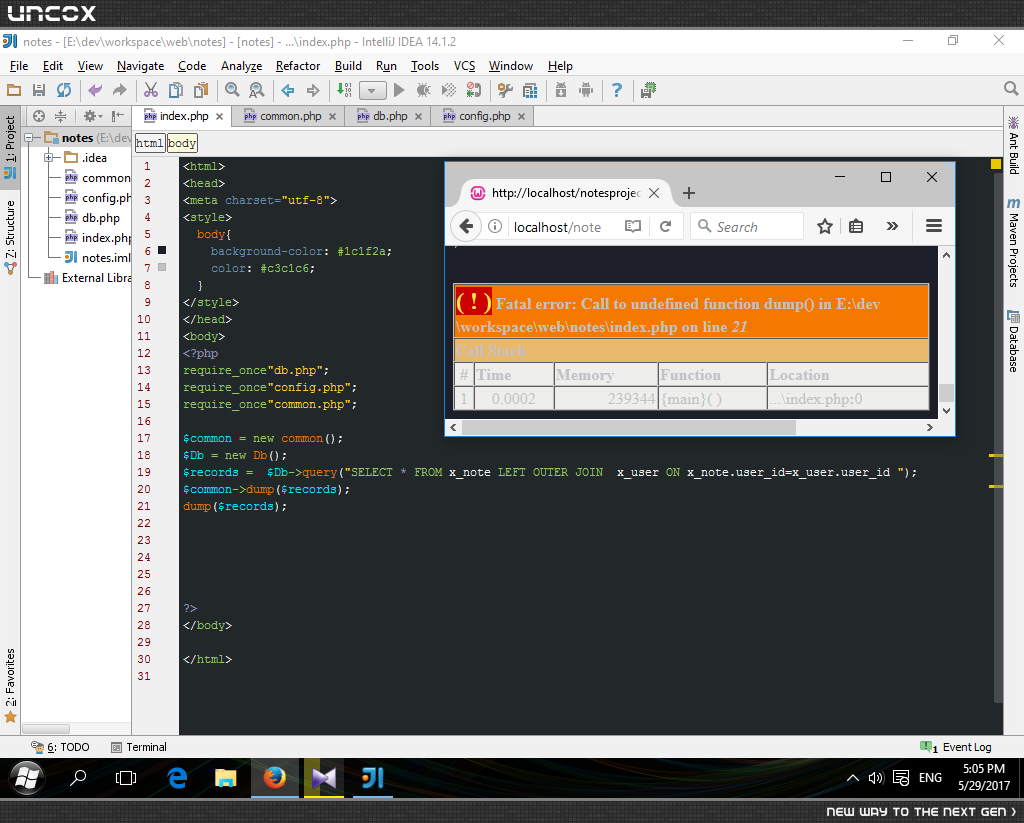The width and height of the screenshot is (1024, 823).
Task: Click the html breadcrumb
Action: point(150,143)
